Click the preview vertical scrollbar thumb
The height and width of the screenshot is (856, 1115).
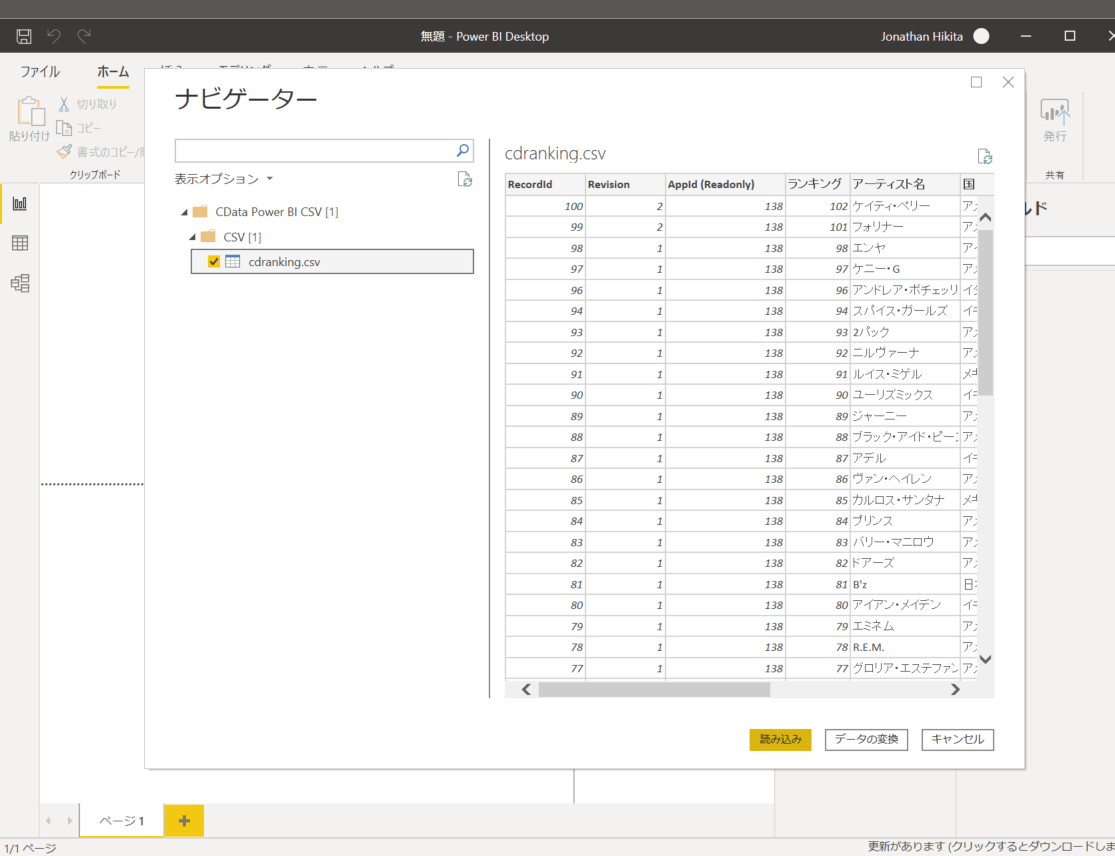tap(986, 312)
